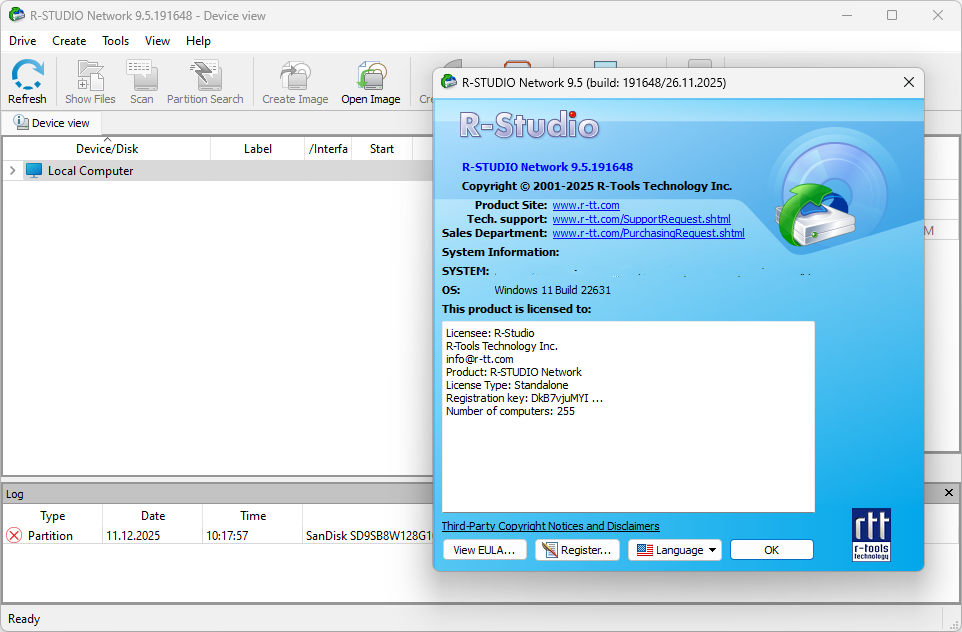Click the Registration key line in license box
The image size is (962, 632).
[524, 398]
